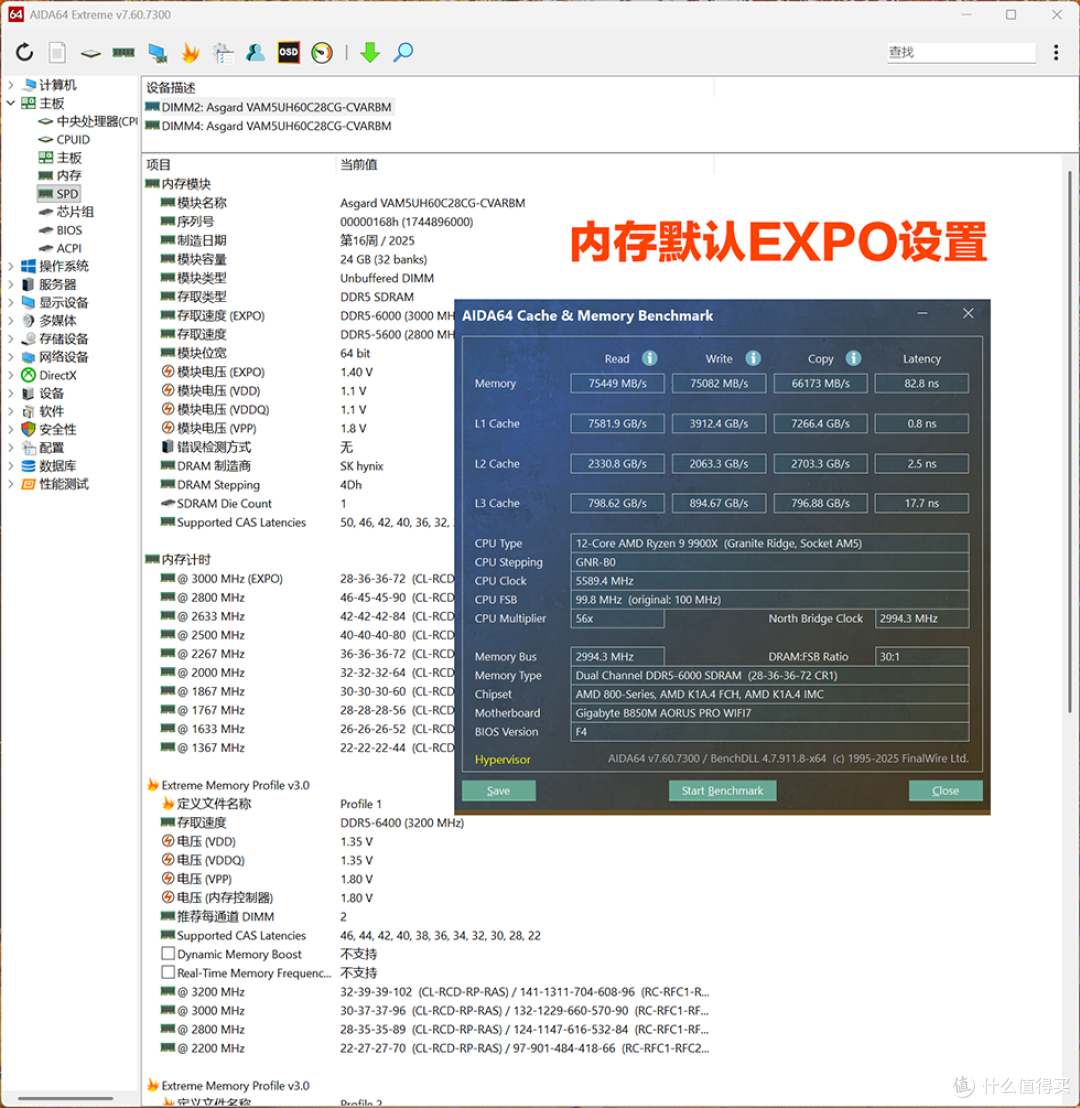
Task: Click the 查找 search field
Action: click(961, 52)
